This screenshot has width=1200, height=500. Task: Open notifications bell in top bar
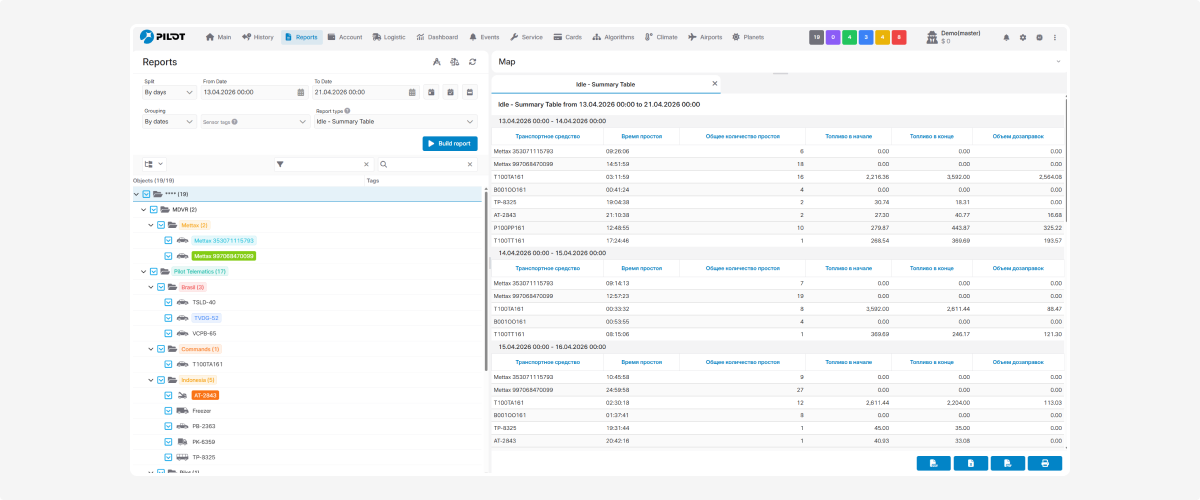(x=1006, y=38)
